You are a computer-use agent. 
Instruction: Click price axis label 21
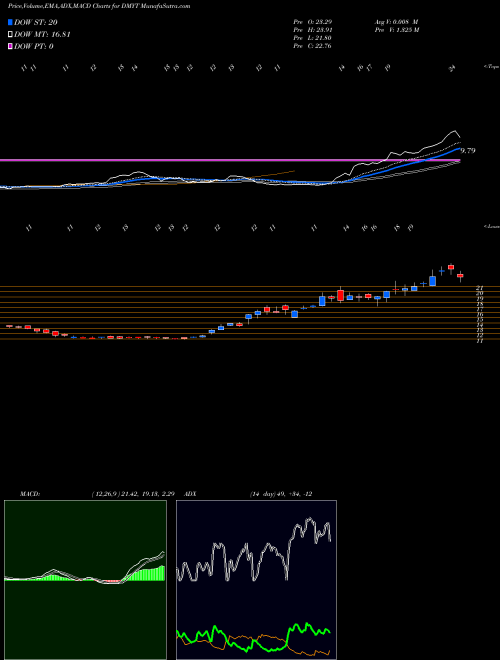tap(479, 288)
